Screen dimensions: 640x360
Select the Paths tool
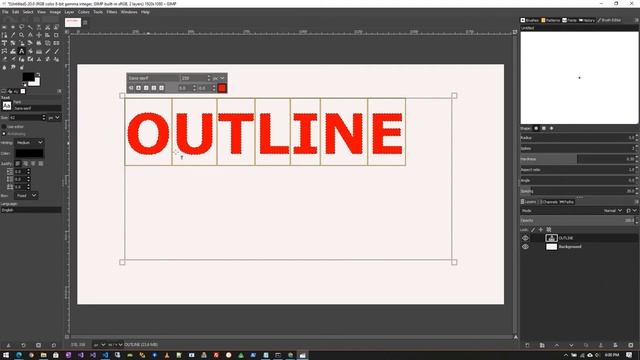4,35
